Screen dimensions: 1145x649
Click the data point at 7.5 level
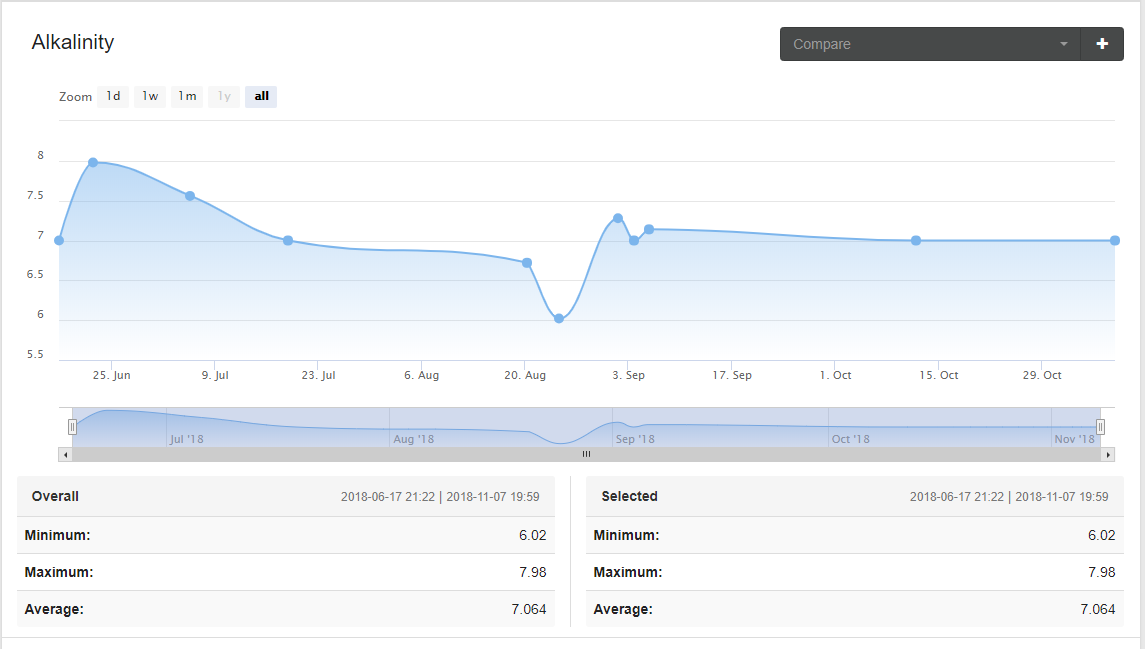[x=190, y=196]
